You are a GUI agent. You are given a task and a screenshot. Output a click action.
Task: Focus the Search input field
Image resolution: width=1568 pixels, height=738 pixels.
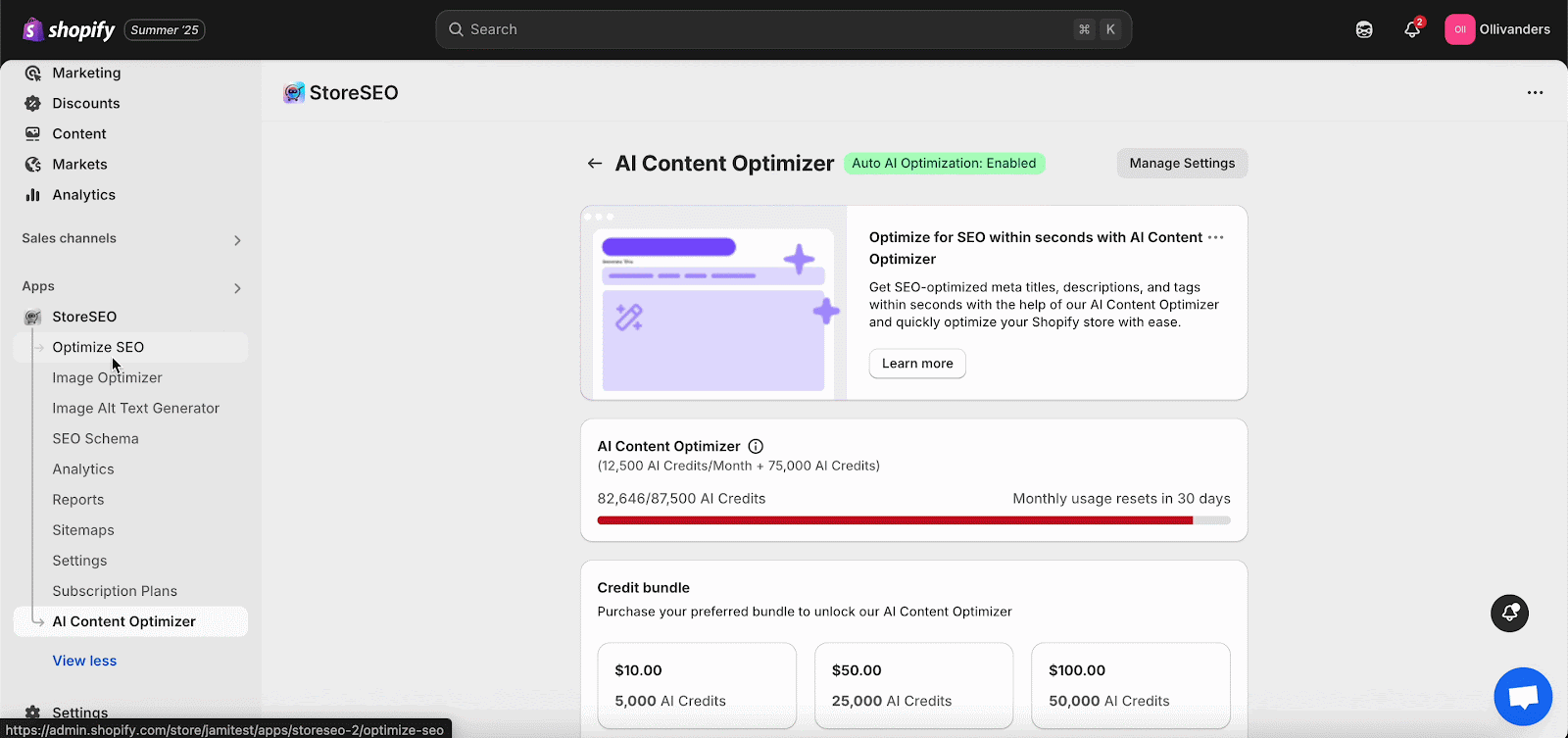(784, 29)
